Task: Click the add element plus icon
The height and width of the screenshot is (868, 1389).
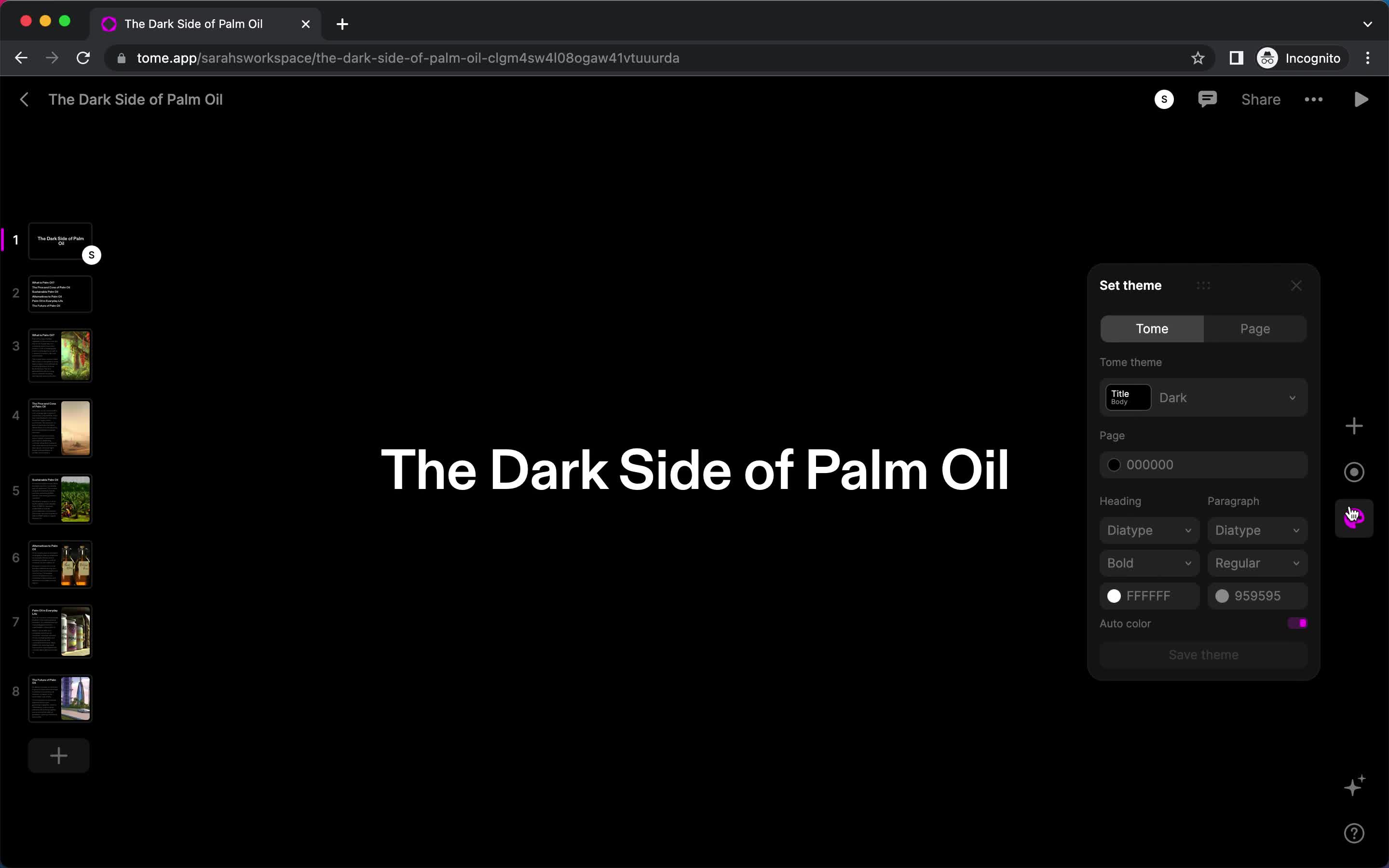Action: pos(1356,426)
